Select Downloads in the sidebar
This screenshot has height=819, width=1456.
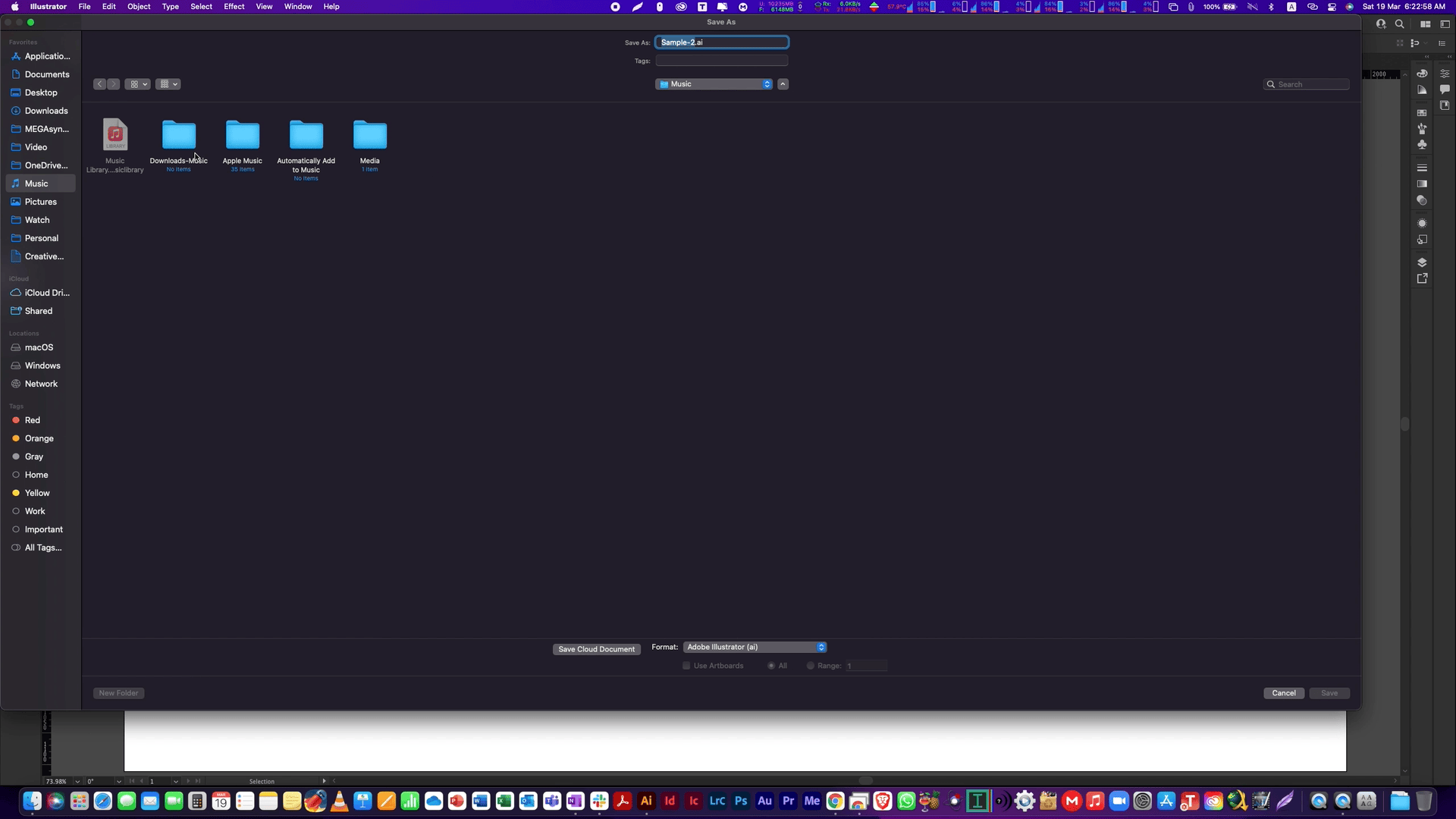click(45, 111)
